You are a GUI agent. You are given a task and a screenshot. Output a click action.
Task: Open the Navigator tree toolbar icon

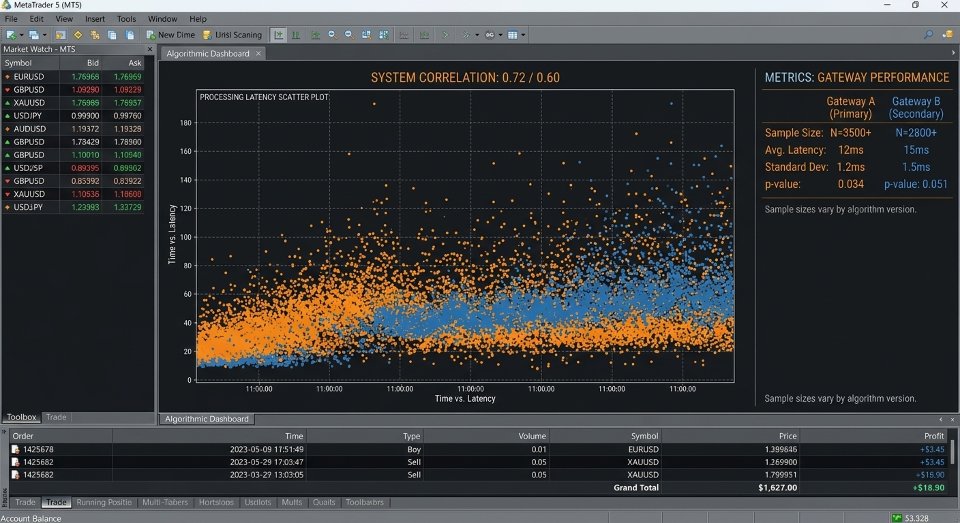95,35
